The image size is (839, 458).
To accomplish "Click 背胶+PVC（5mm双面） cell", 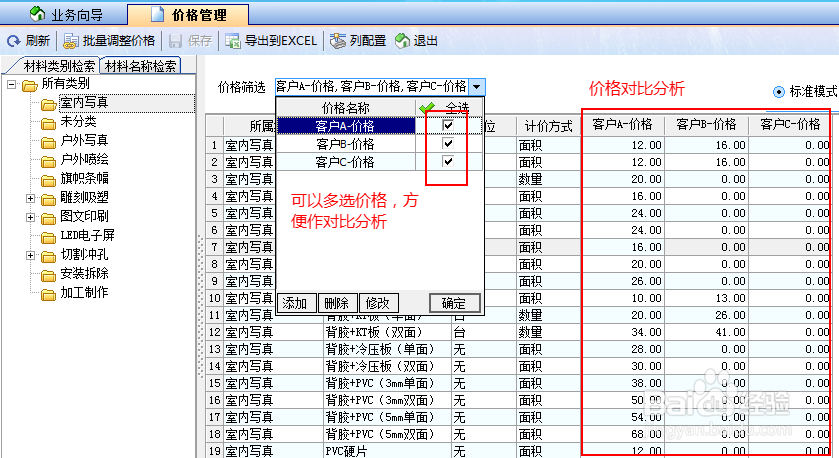I will pos(388,434).
